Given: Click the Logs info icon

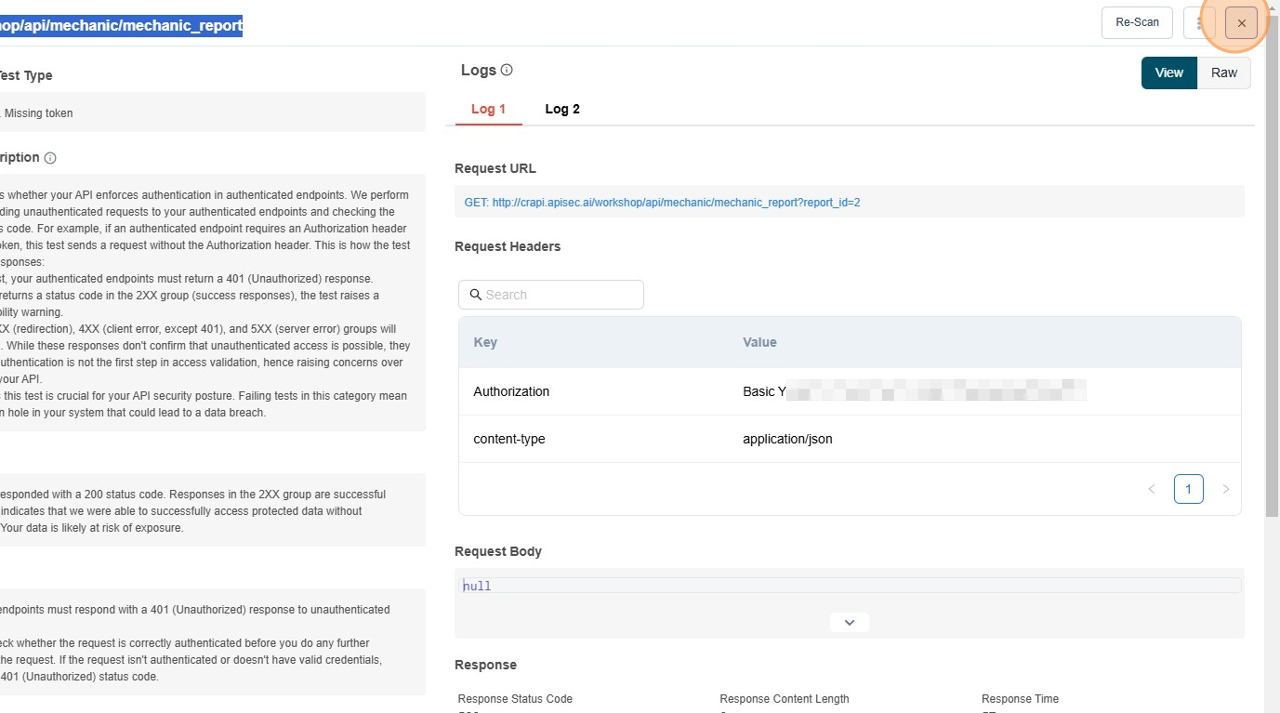Looking at the screenshot, I should click(506, 70).
